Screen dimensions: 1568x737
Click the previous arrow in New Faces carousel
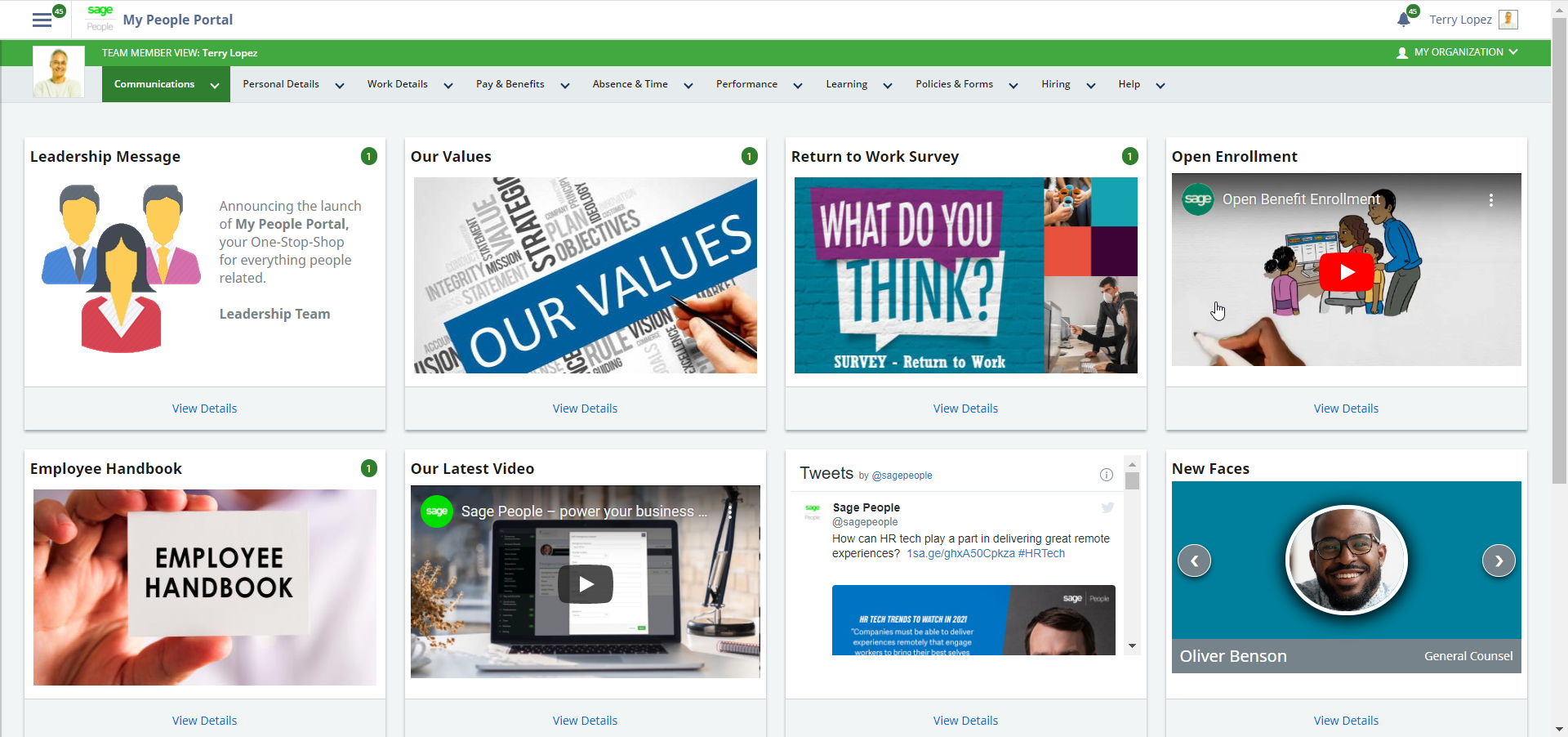click(x=1194, y=561)
